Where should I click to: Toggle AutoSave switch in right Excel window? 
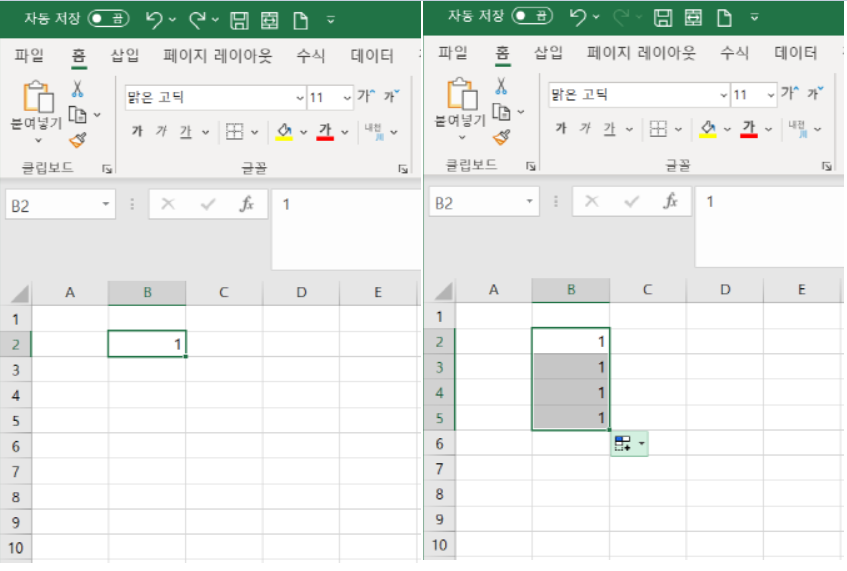pyautogui.click(x=532, y=16)
